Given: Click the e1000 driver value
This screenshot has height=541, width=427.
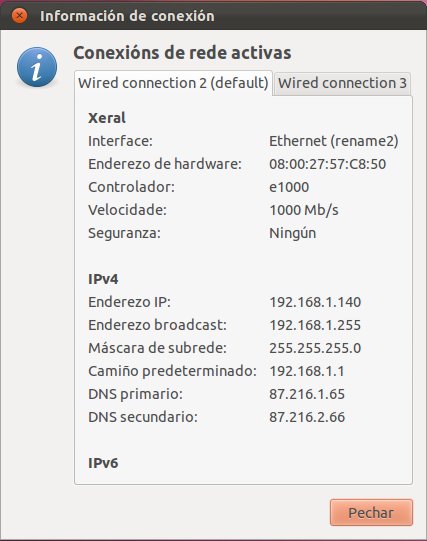Looking at the screenshot, I should (x=289, y=187).
